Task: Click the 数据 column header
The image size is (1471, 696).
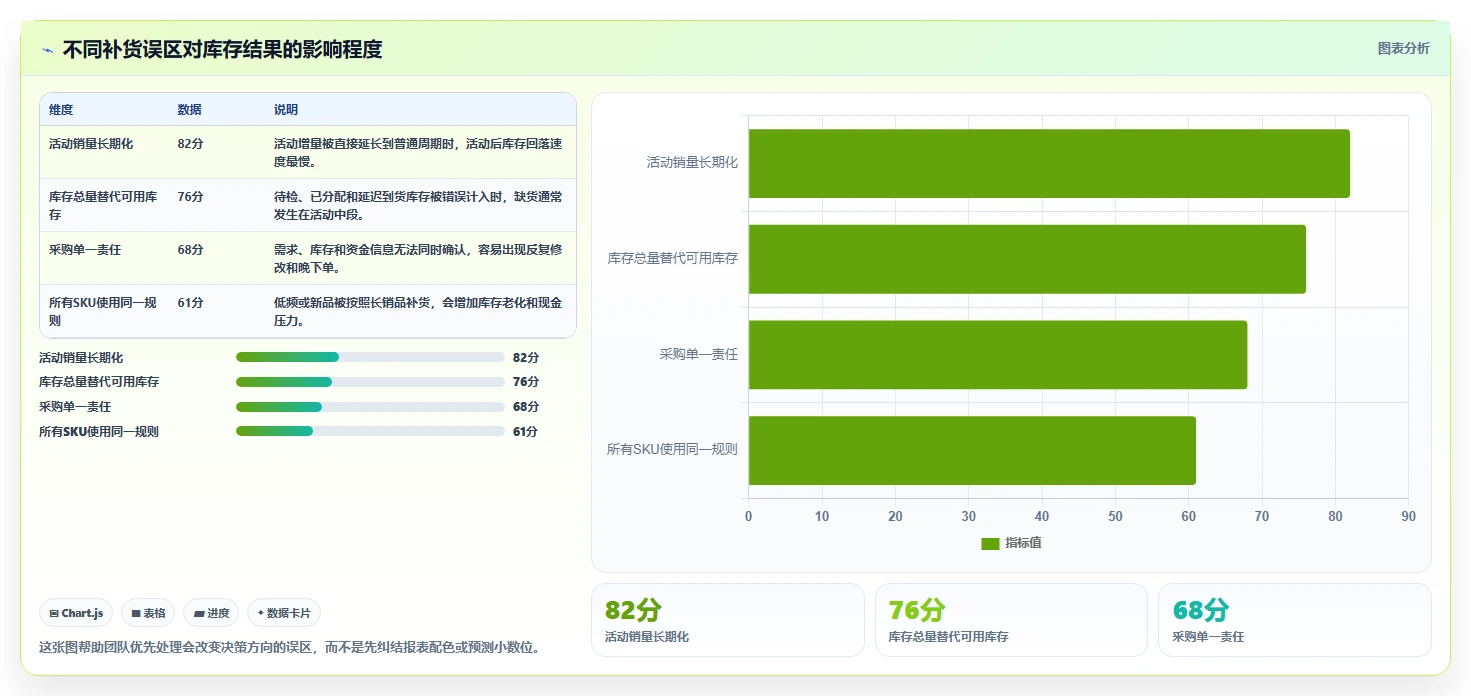Action: pyautogui.click(x=190, y=110)
